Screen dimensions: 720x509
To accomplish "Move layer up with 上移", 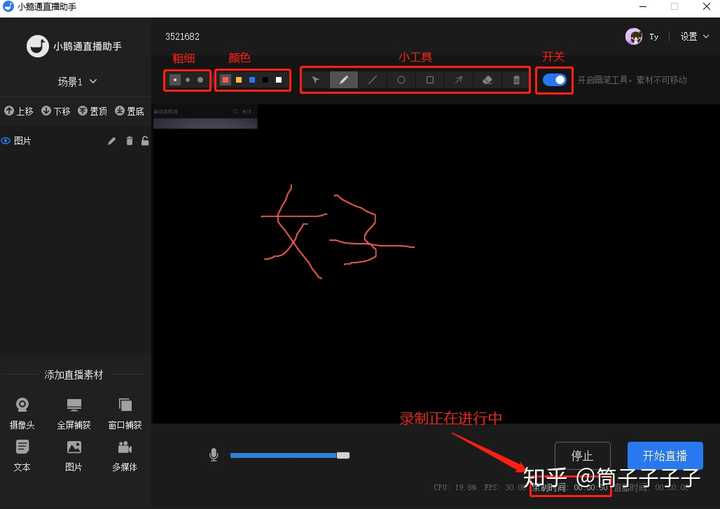I will [x=19, y=111].
